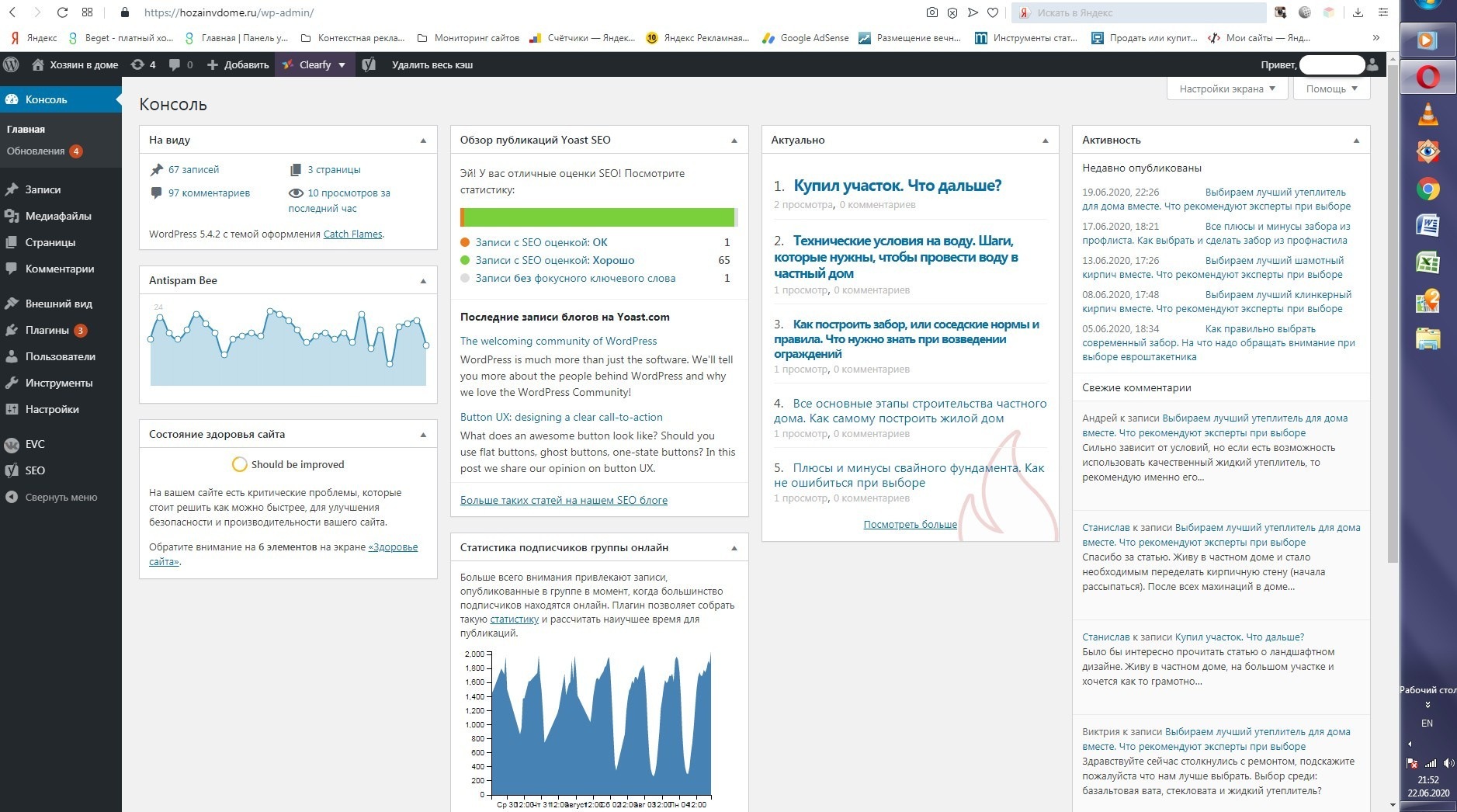
Task: Click the green Yoast SEO score bar
Action: [x=598, y=217]
